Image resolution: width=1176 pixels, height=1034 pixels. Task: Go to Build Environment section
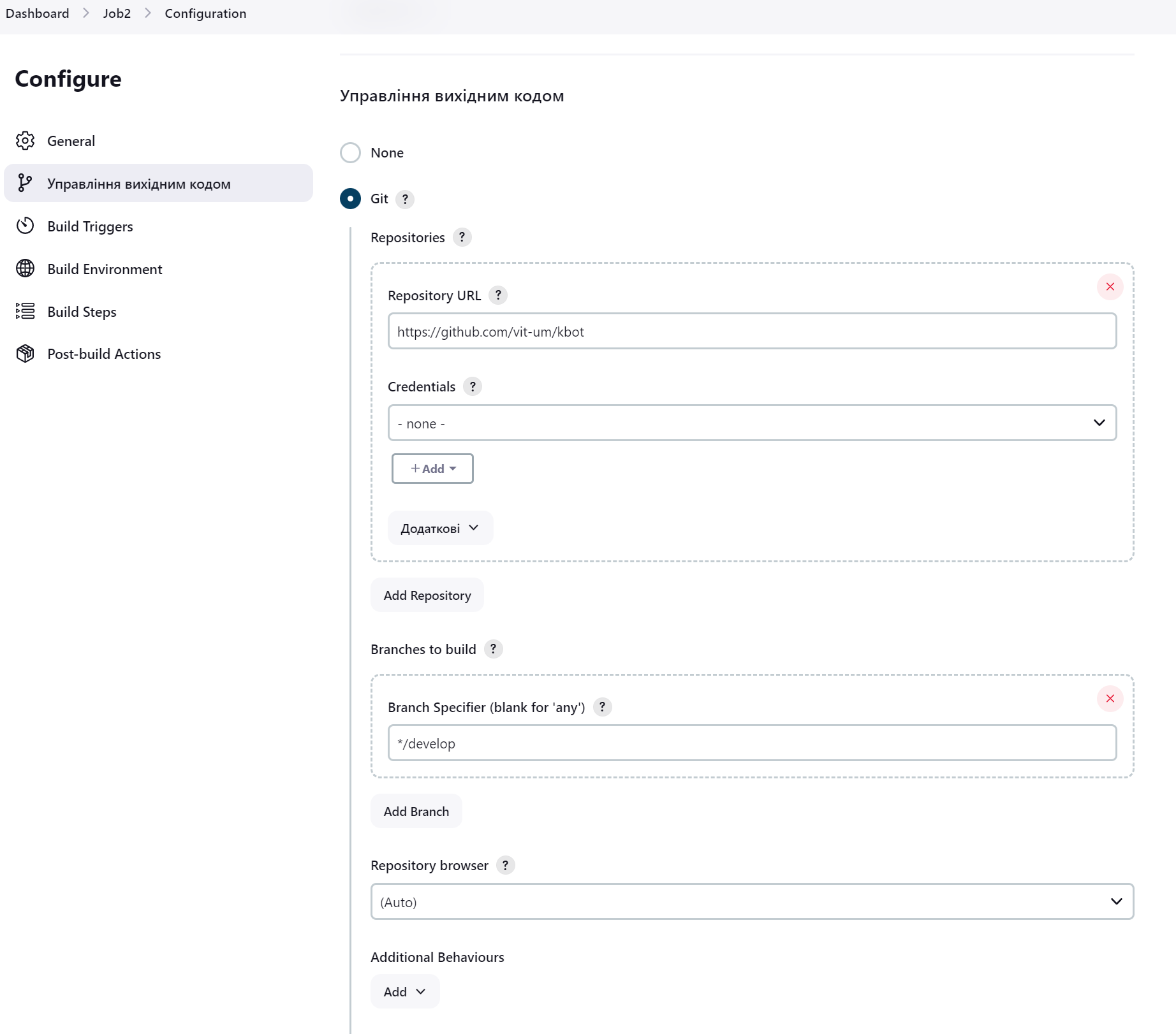pyautogui.click(x=158, y=269)
